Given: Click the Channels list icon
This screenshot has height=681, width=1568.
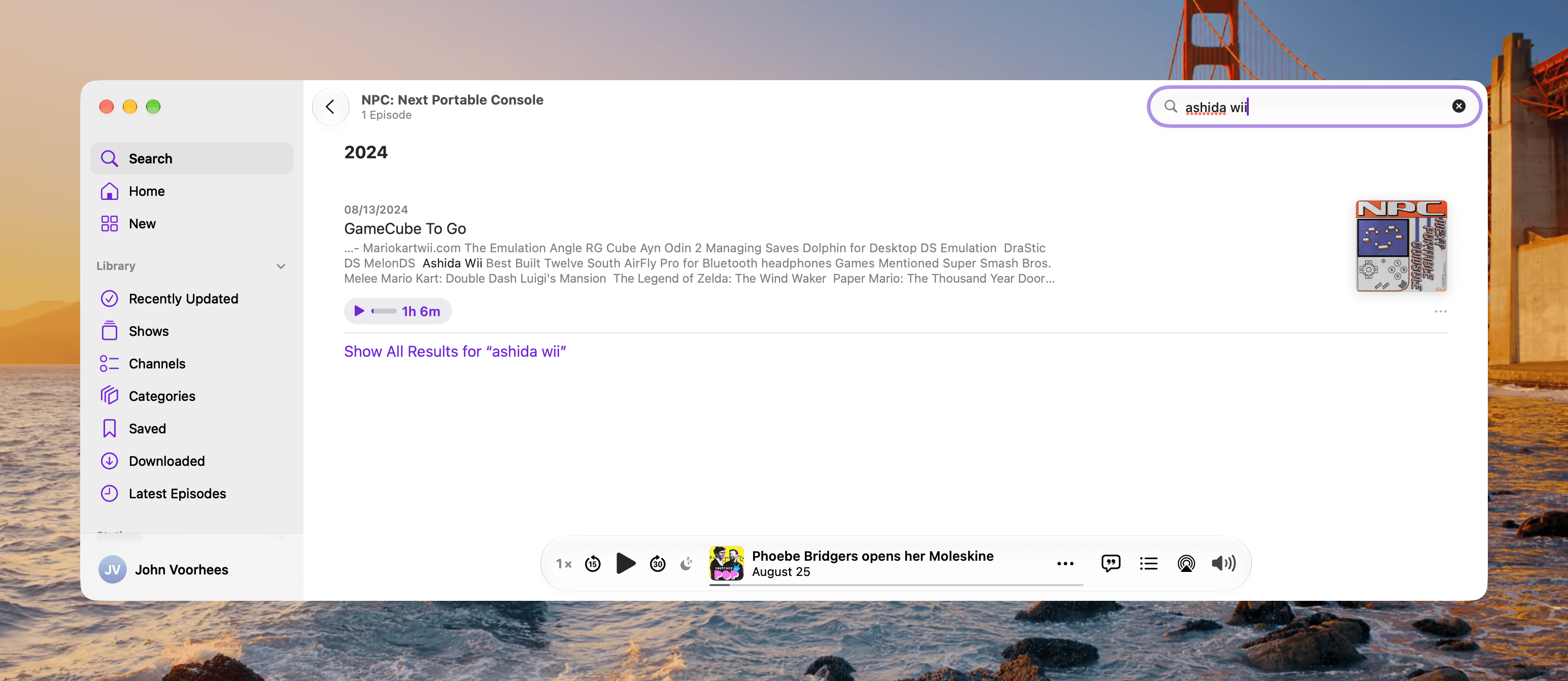Looking at the screenshot, I should click(x=109, y=363).
